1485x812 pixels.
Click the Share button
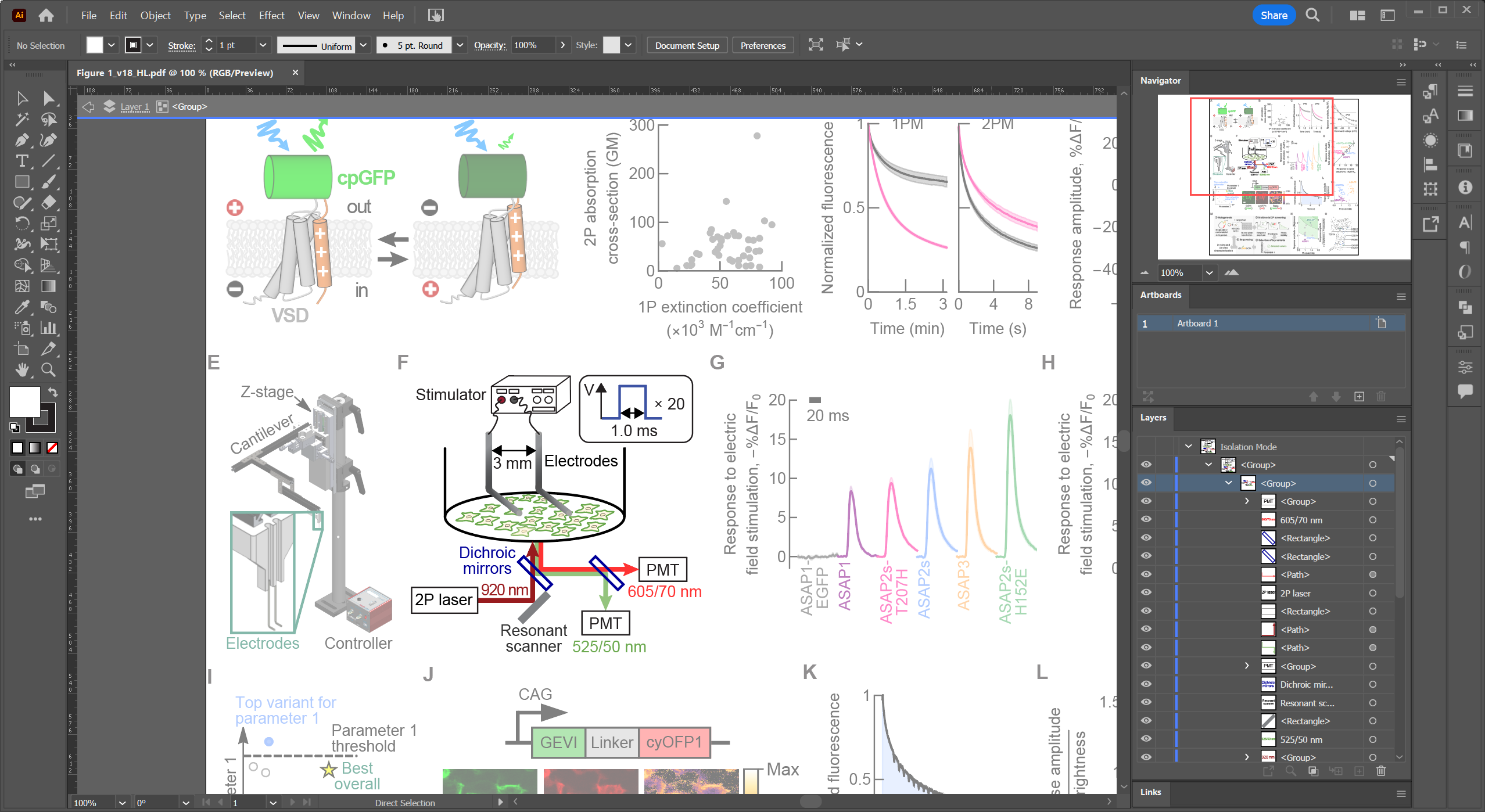pyautogui.click(x=1274, y=16)
